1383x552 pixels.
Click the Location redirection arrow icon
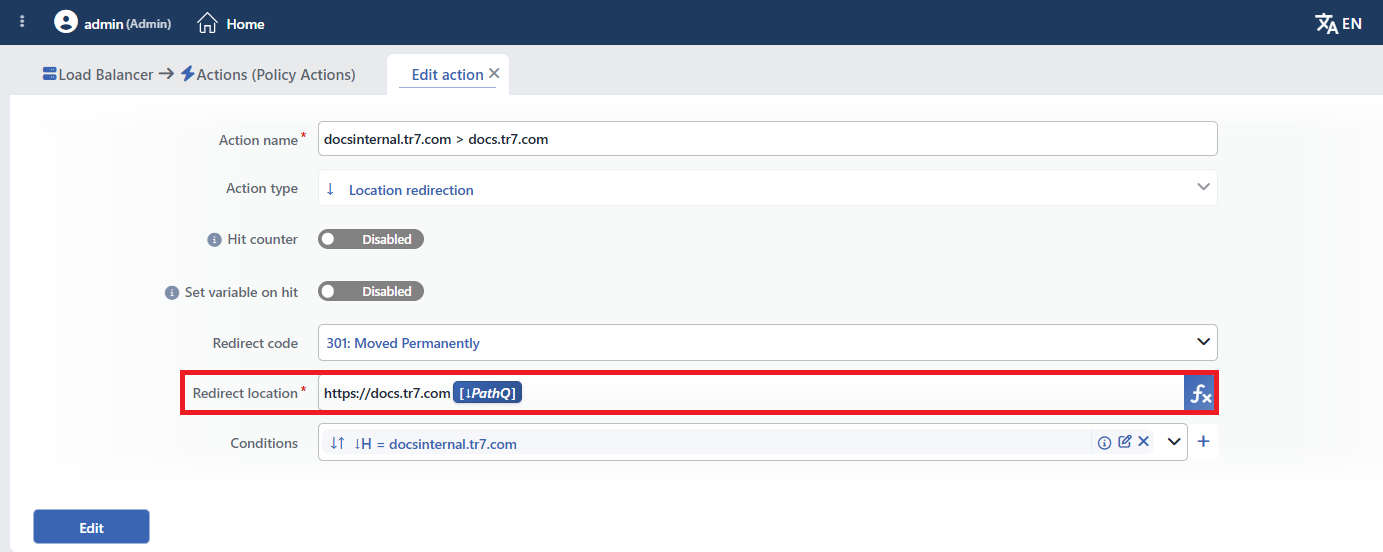point(331,188)
